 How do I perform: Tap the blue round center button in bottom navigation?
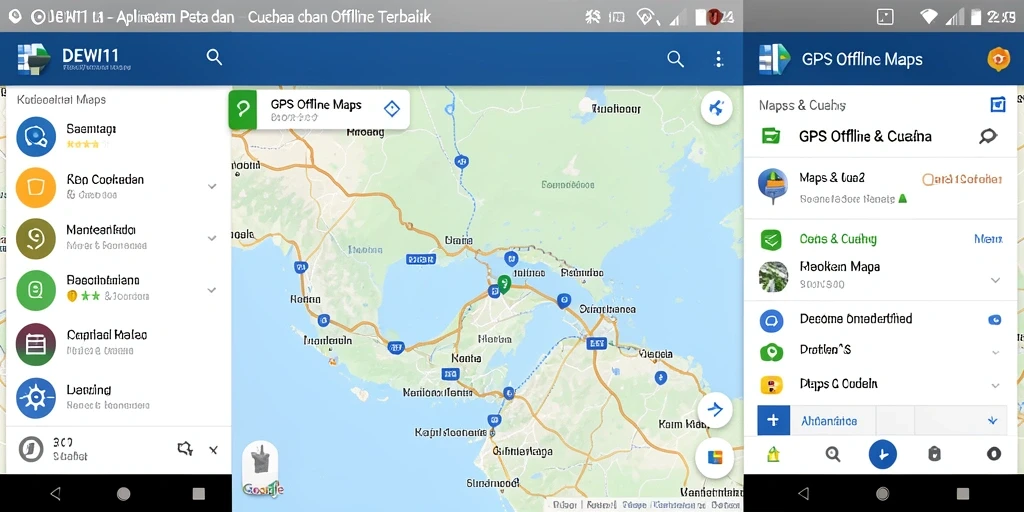(x=882, y=454)
